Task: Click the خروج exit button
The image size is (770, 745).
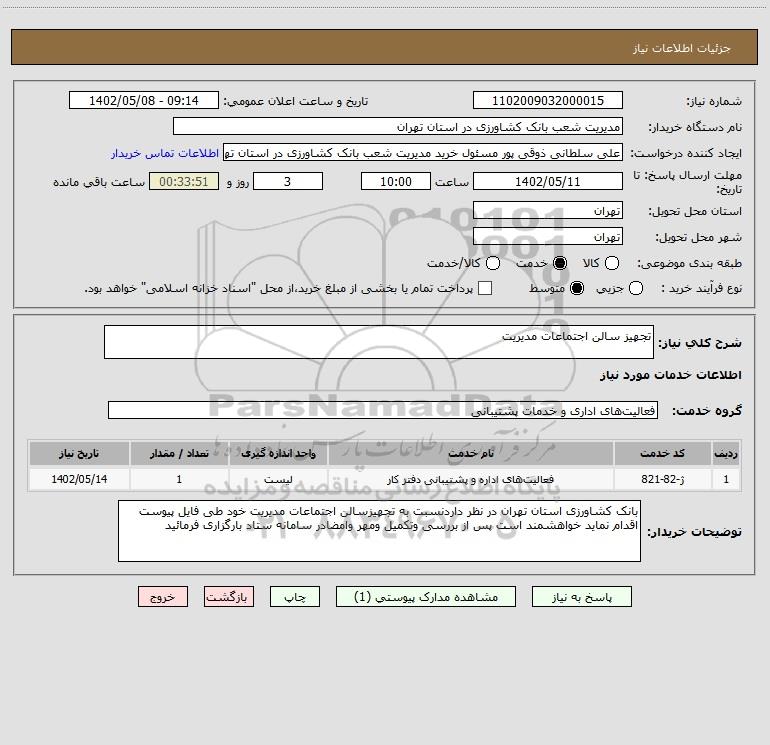Action: [x=163, y=597]
